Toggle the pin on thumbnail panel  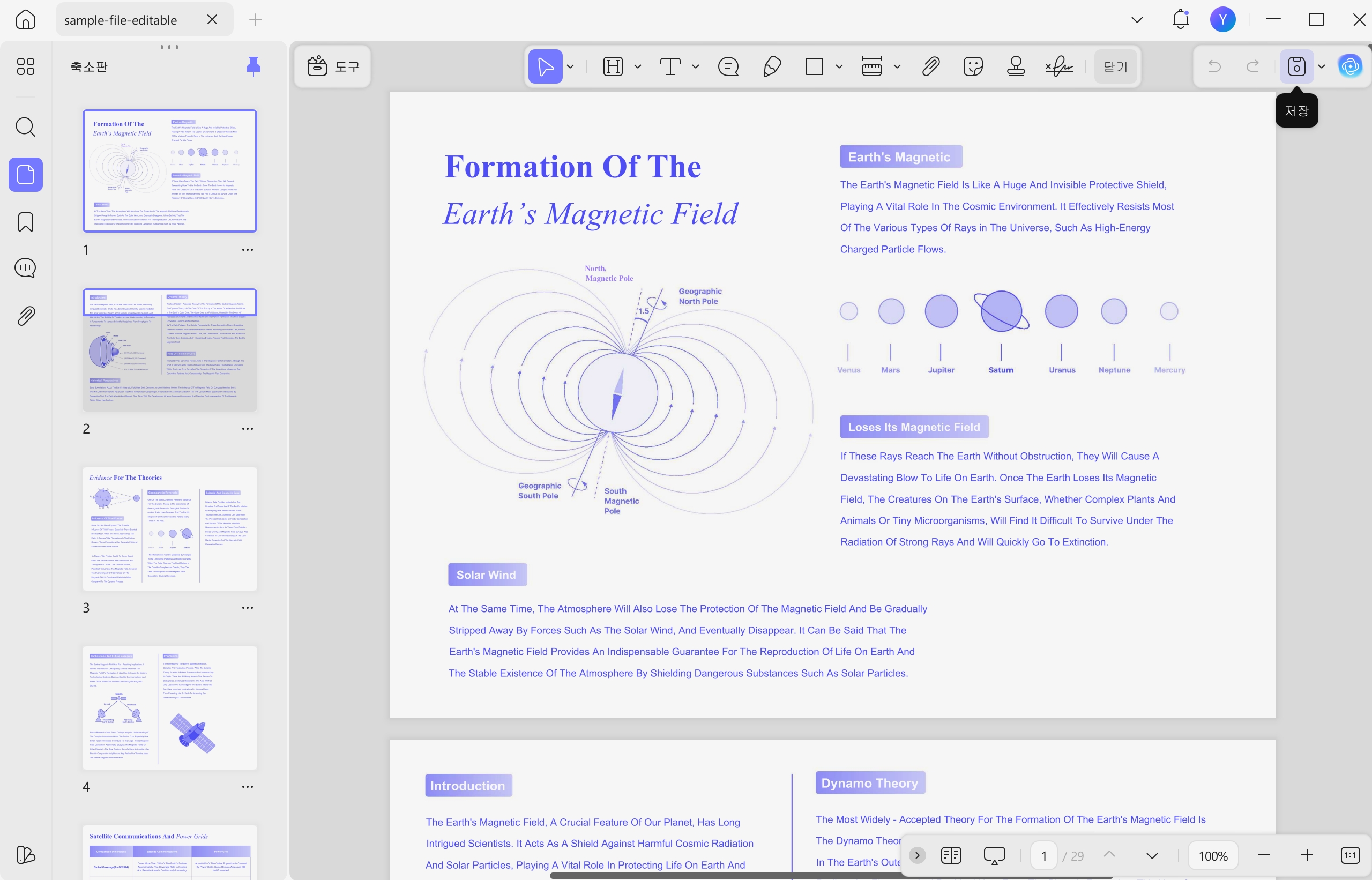253,66
